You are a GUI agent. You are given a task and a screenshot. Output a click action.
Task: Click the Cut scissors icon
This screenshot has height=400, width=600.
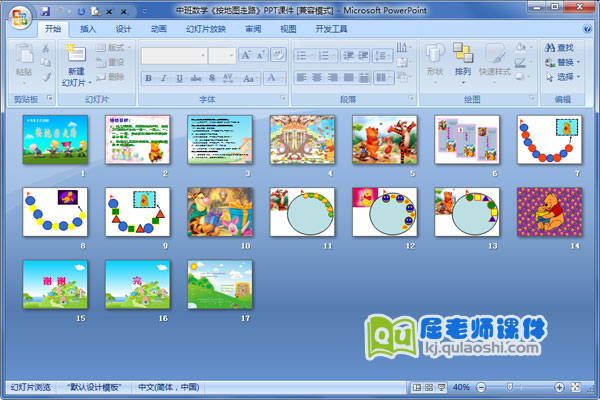(x=46, y=47)
